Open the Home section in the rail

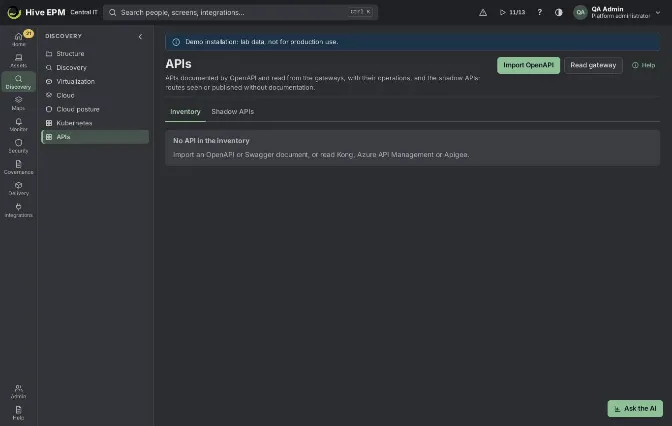(x=18, y=39)
